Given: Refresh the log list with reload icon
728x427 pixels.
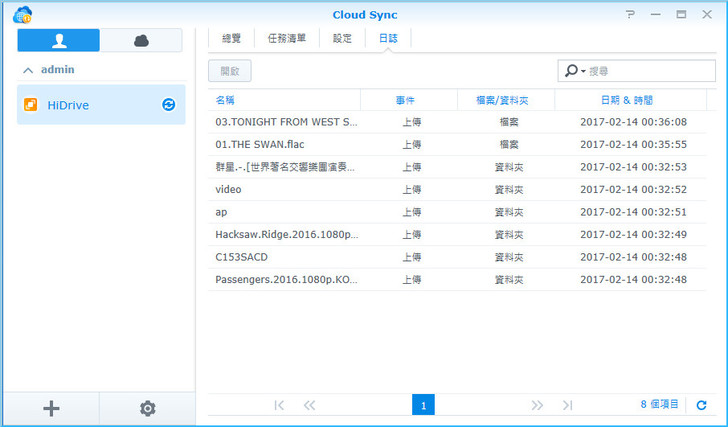Looking at the screenshot, I should coord(701,405).
